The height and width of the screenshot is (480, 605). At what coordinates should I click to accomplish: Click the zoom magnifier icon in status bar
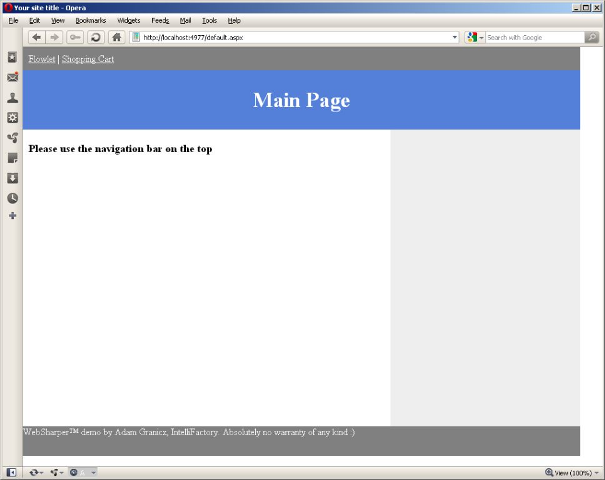coord(549,472)
